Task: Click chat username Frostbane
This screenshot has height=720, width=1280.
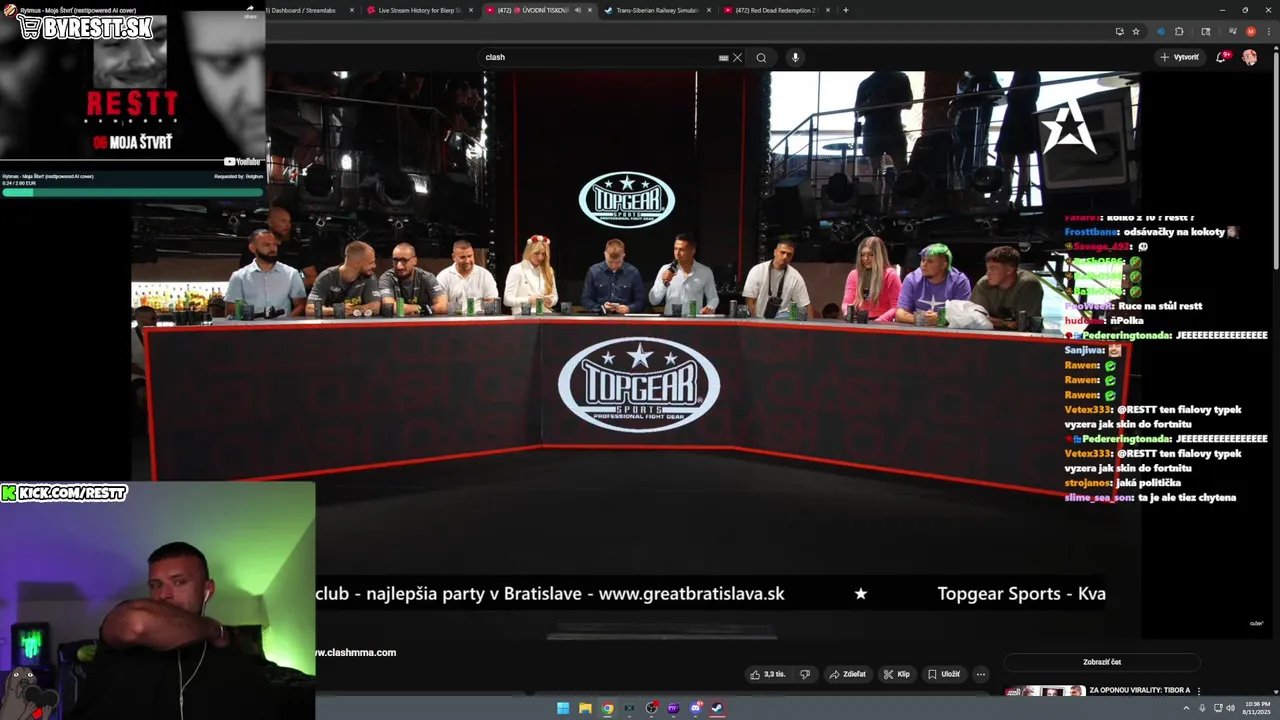Action: (1092, 231)
